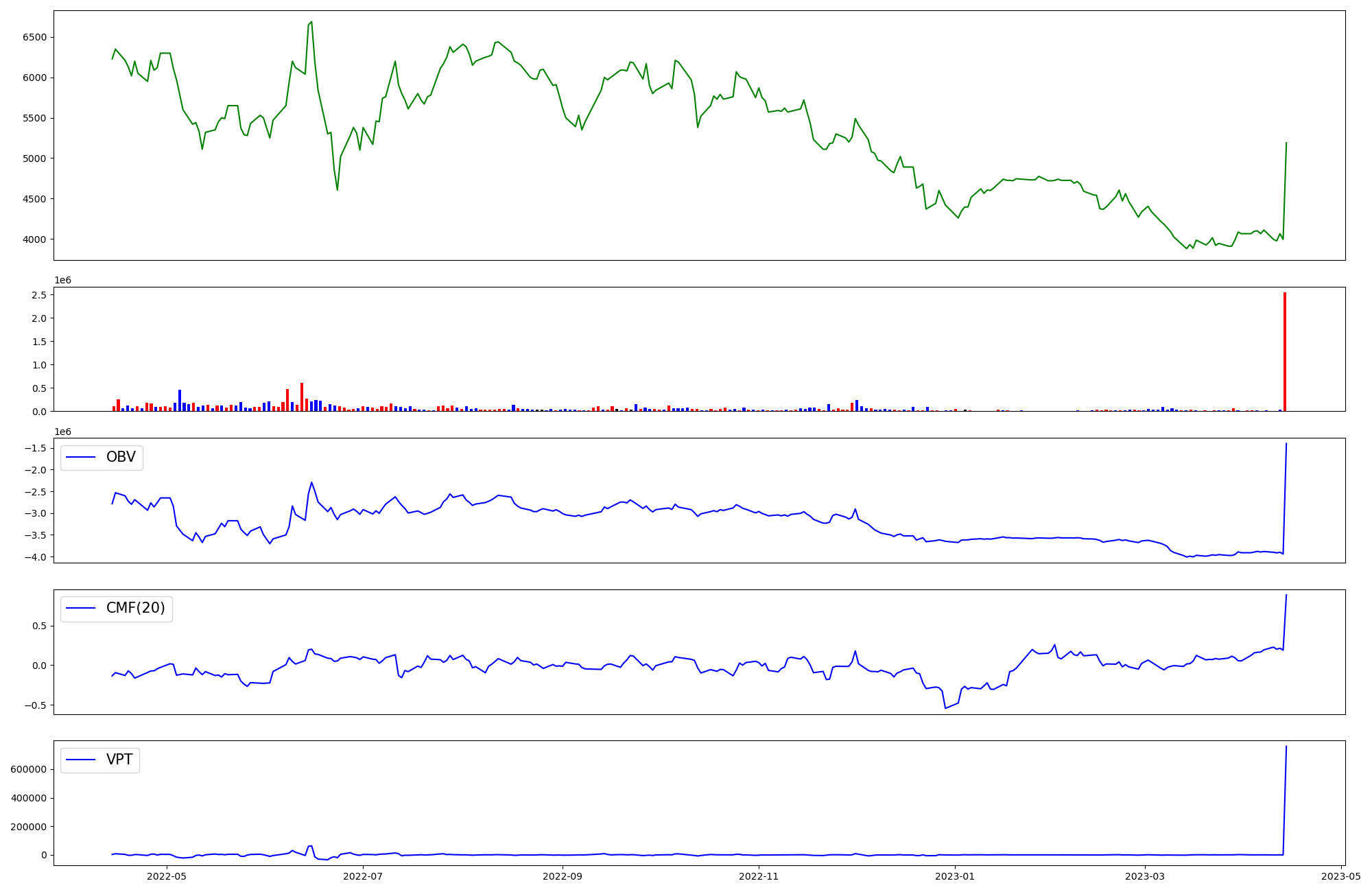Click the 2.5 volume axis tick label
The height and width of the screenshot is (892, 1372).
[39, 295]
